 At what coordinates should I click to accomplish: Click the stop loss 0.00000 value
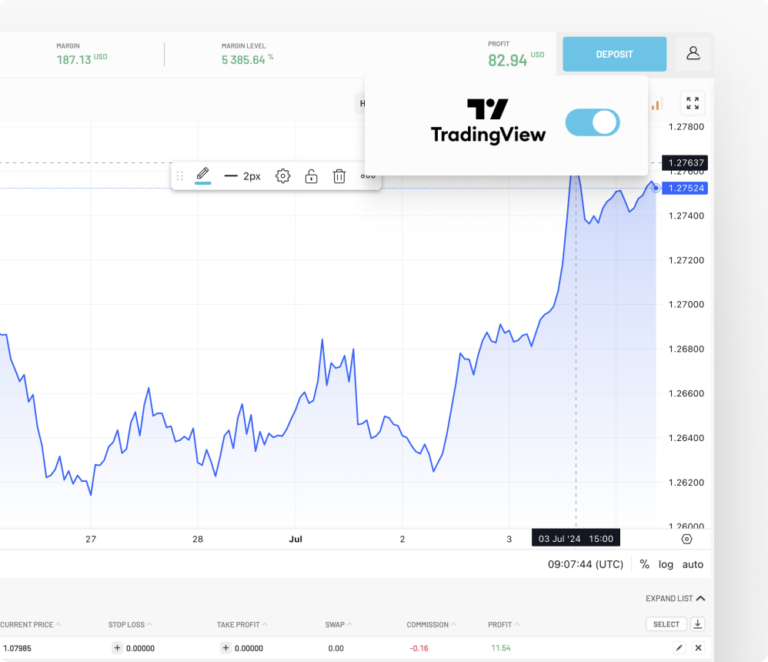pyautogui.click(x=140, y=648)
